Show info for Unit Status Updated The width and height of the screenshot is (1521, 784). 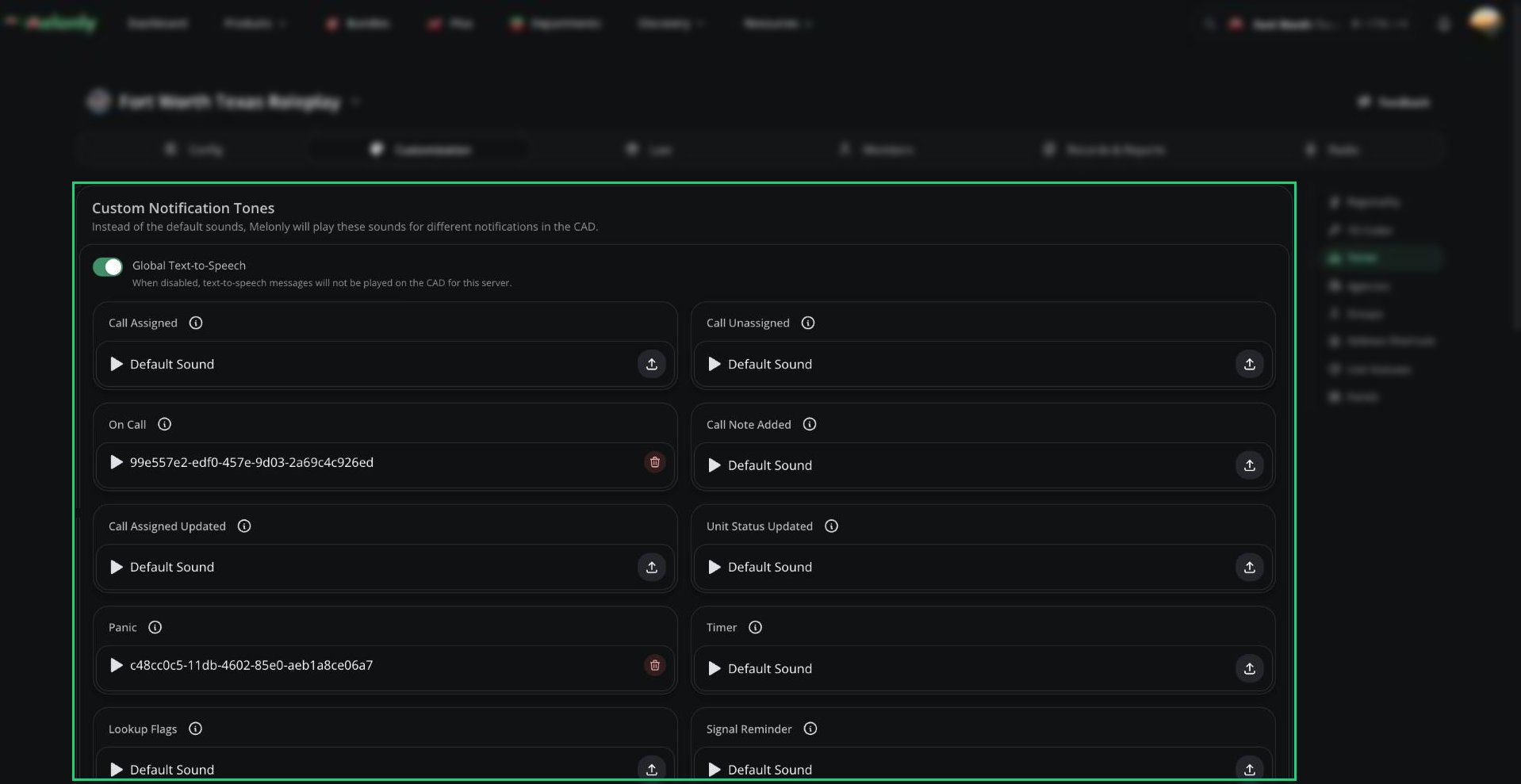(831, 526)
